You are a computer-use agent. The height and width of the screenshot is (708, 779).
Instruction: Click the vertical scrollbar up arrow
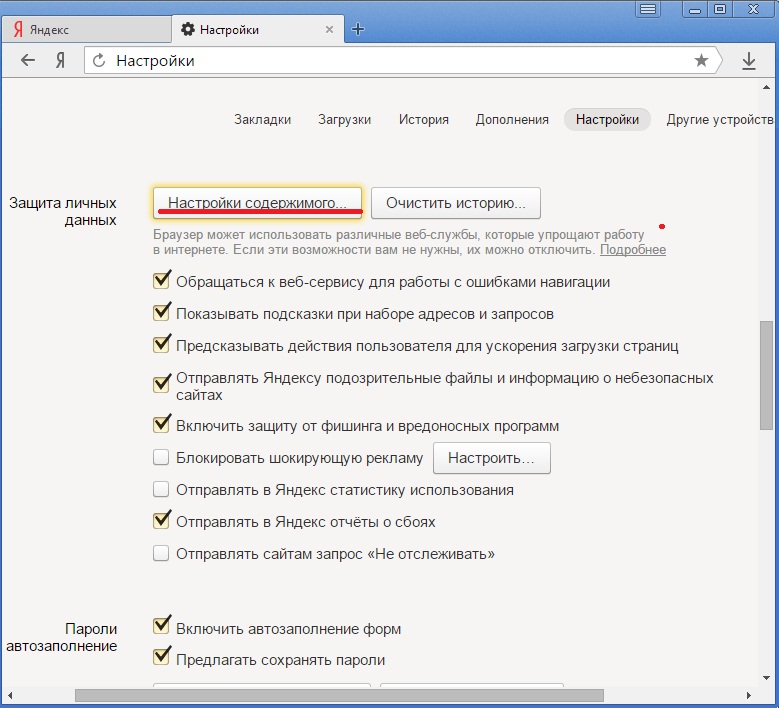[766, 88]
